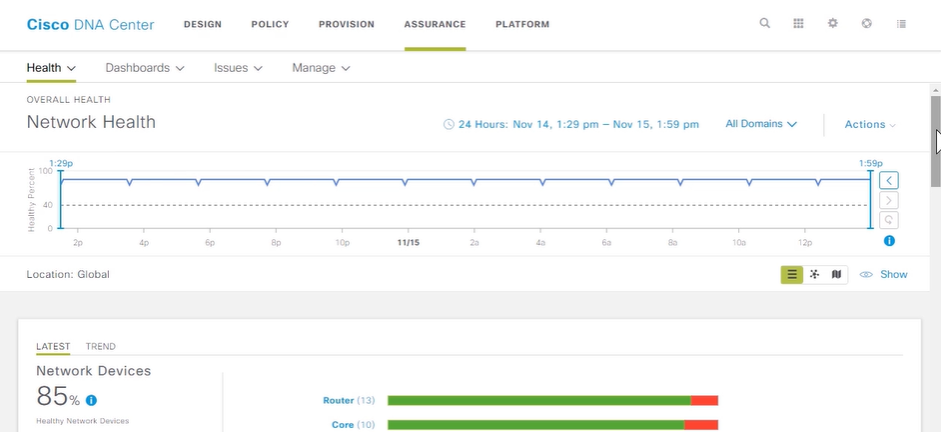Click the Router (13) link
941x432 pixels.
349,400
